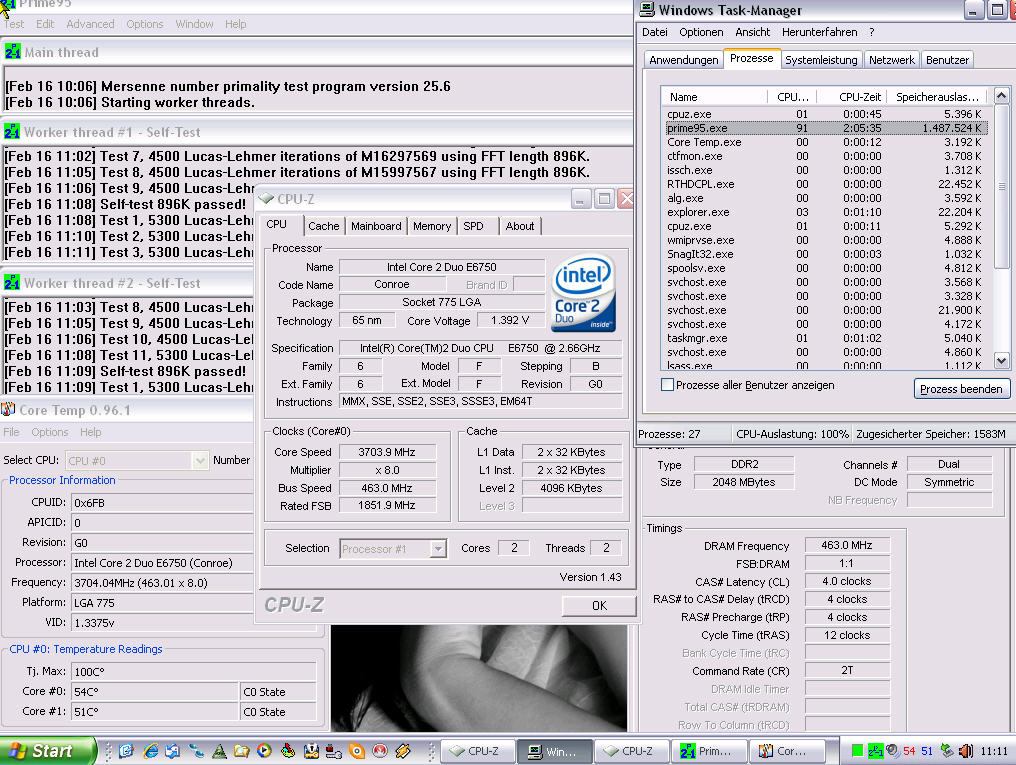Open the Netzwerk tab in Task-Manager
Viewport: 1016px width, 765px height.
point(892,60)
